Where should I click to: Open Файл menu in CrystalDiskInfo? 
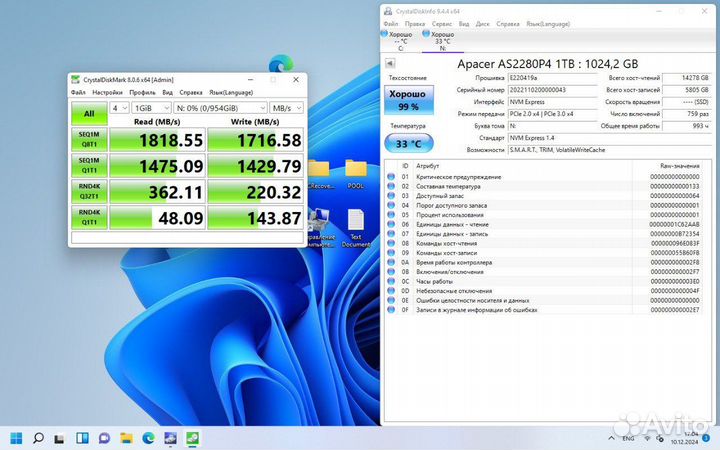[x=391, y=24]
